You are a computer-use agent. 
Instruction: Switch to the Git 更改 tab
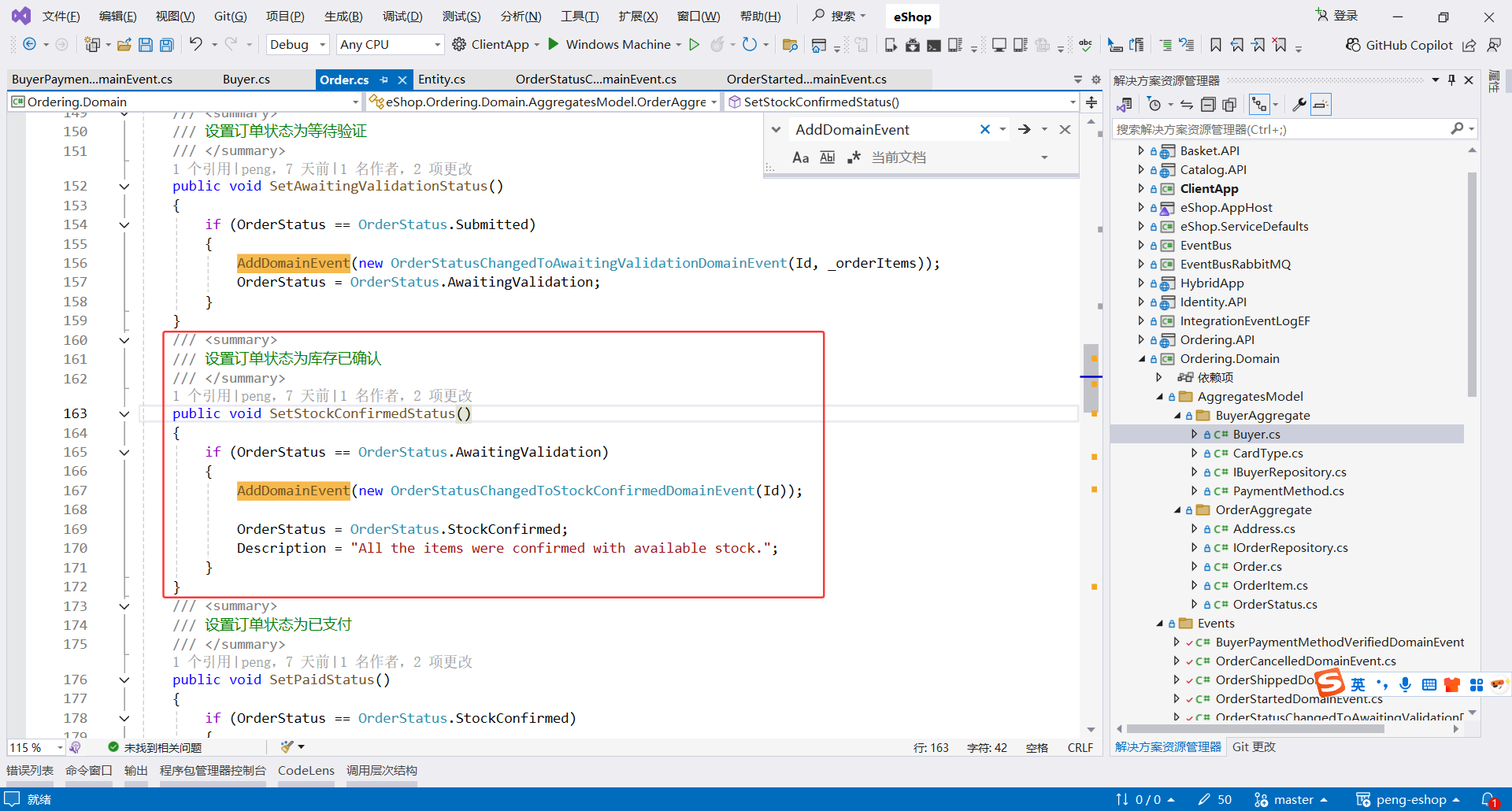(x=1254, y=747)
